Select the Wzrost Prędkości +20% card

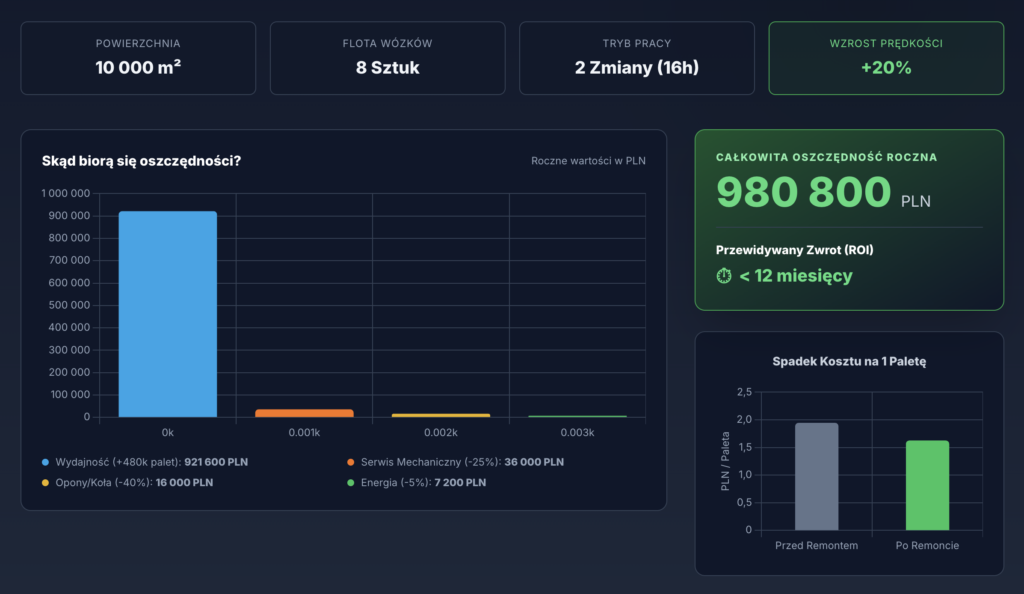pyautogui.click(x=885, y=58)
